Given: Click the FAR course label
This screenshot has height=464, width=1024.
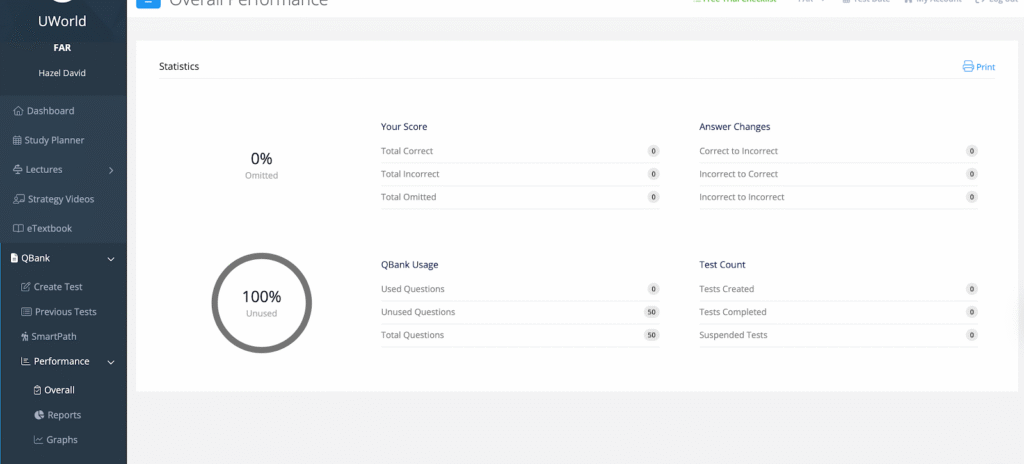Looking at the screenshot, I should (x=62, y=48).
